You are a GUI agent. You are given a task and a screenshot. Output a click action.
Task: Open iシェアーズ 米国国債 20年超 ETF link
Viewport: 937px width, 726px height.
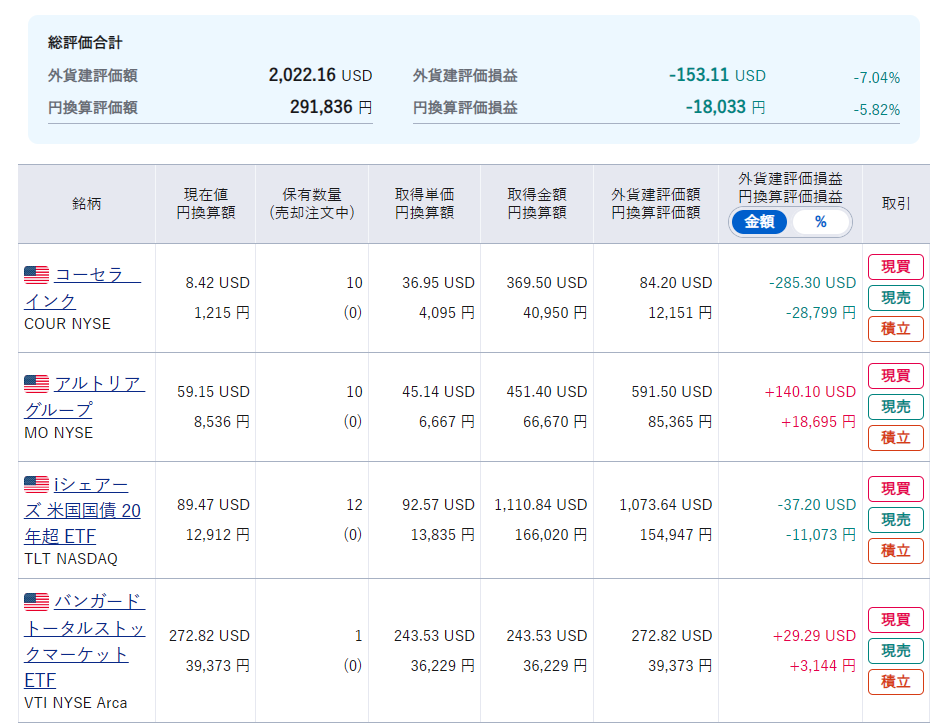point(82,511)
